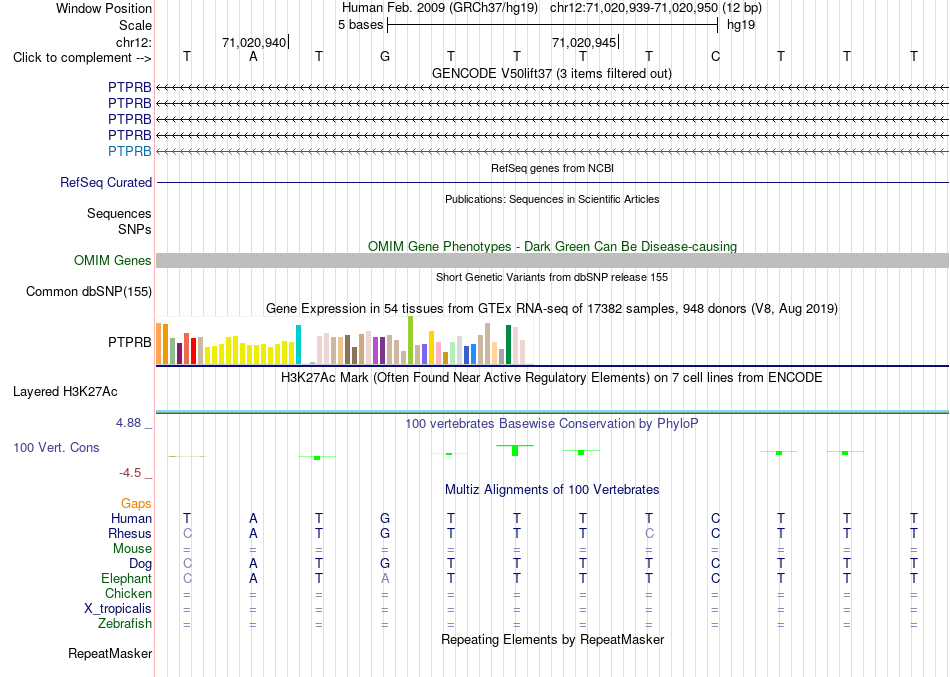Open the GTEx Gene Expression track title
The image size is (950, 677).
click(x=552, y=308)
